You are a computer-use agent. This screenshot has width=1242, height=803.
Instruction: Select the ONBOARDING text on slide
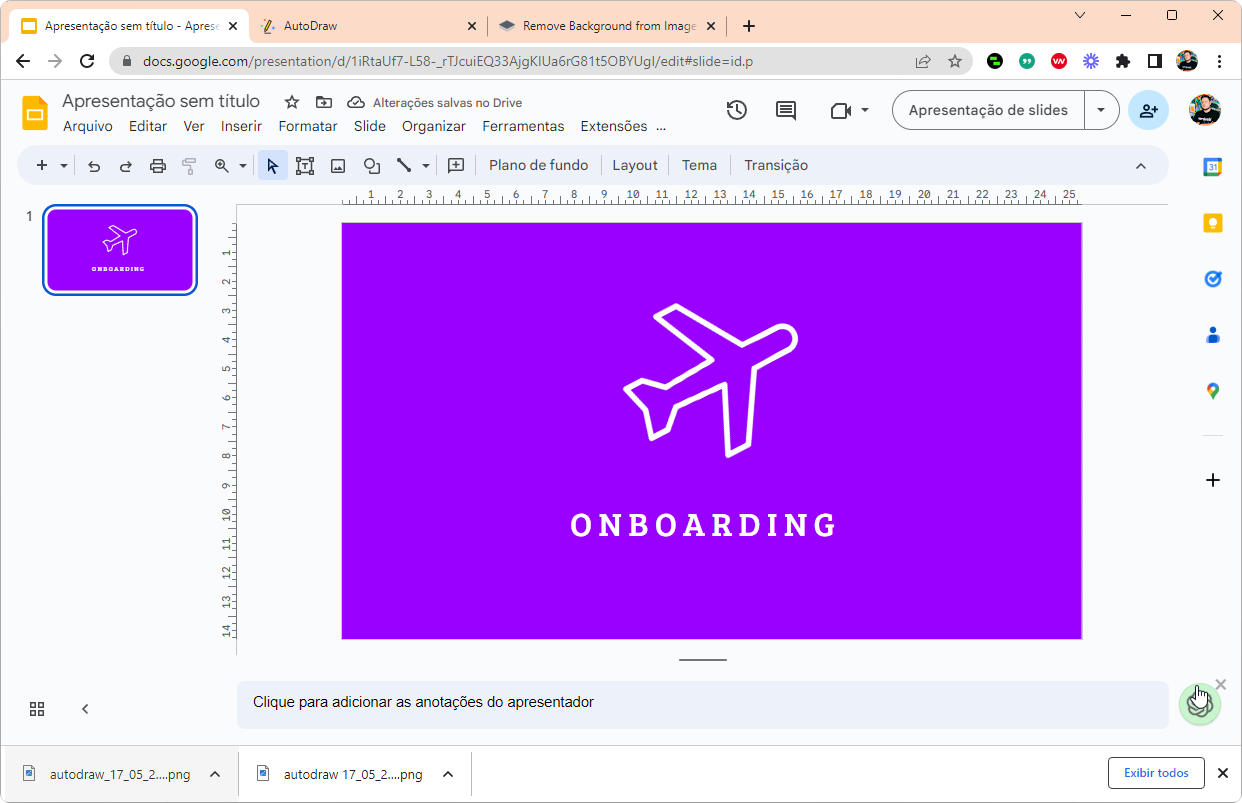tap(704, 525)
